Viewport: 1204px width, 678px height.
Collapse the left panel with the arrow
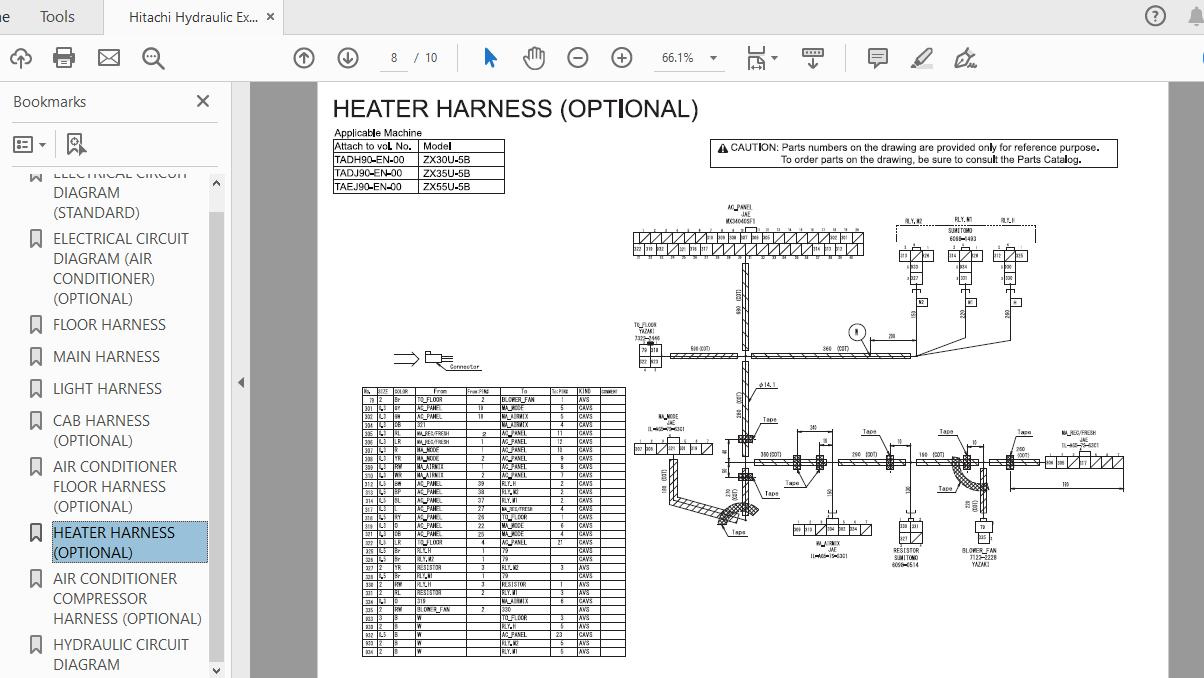tap(241, 382)
